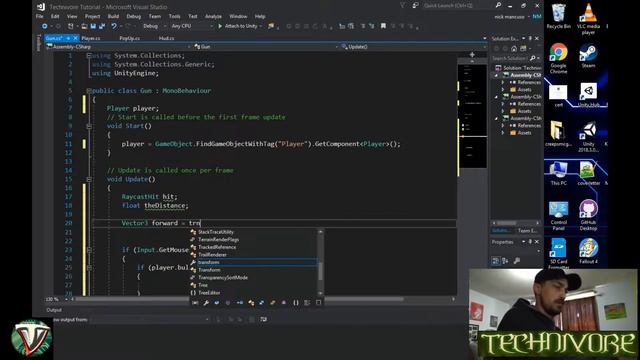Open the Any CPU platform dropdown
Image resolution: width=640 pixels, height=360 pixels.
(x=192, y=26)
